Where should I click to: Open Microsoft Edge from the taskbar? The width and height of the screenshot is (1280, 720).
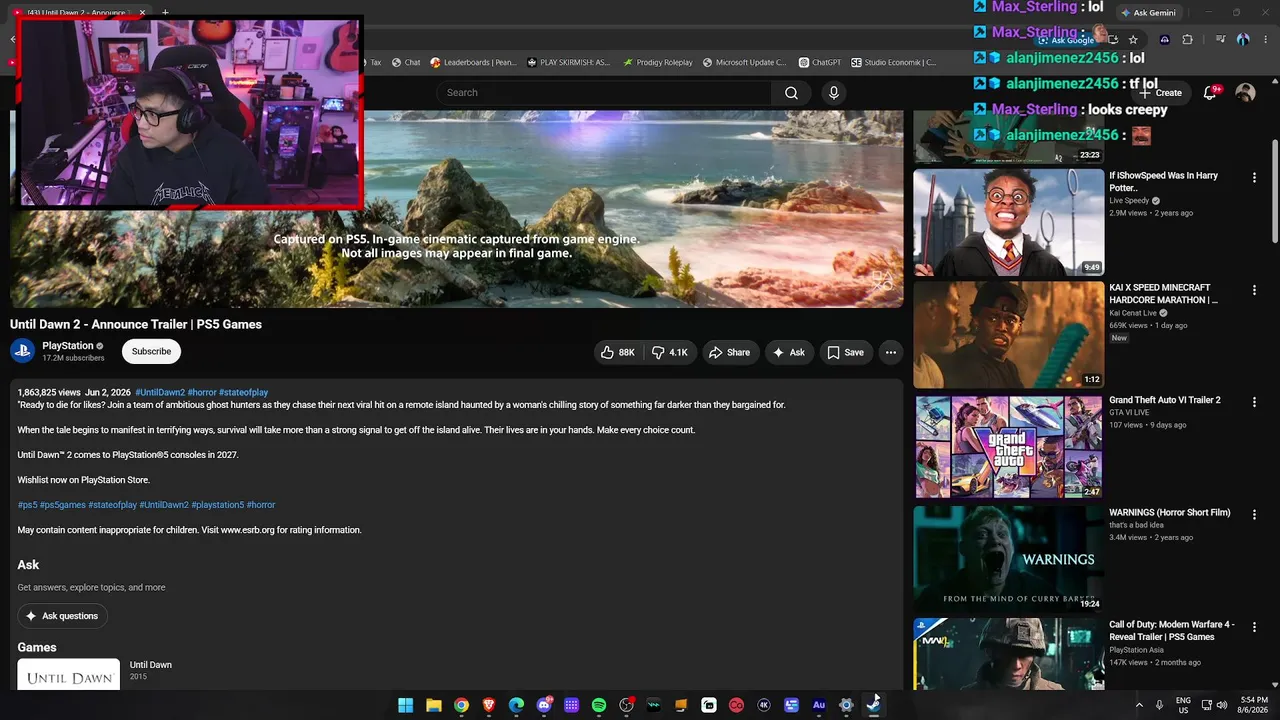click(x=516, y=705)
